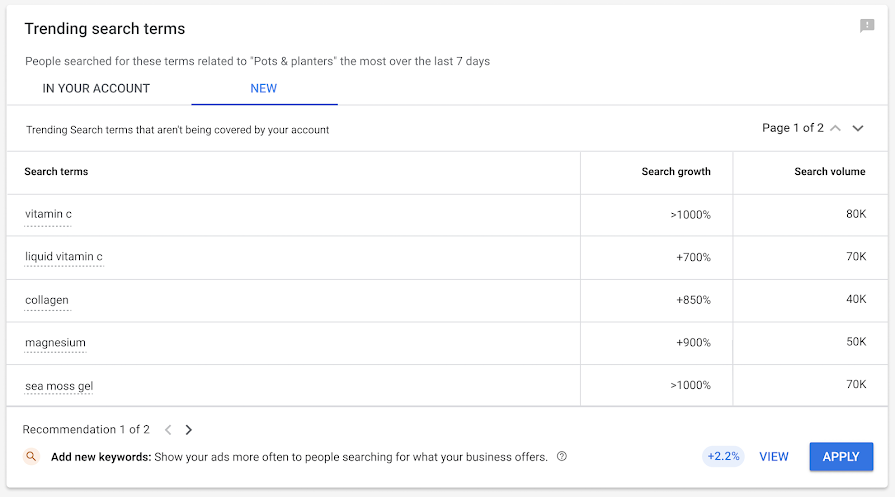Click the feedback icon in top-right corner
Image resolution: width=895 pixels, height=497 pixels.
867,27
